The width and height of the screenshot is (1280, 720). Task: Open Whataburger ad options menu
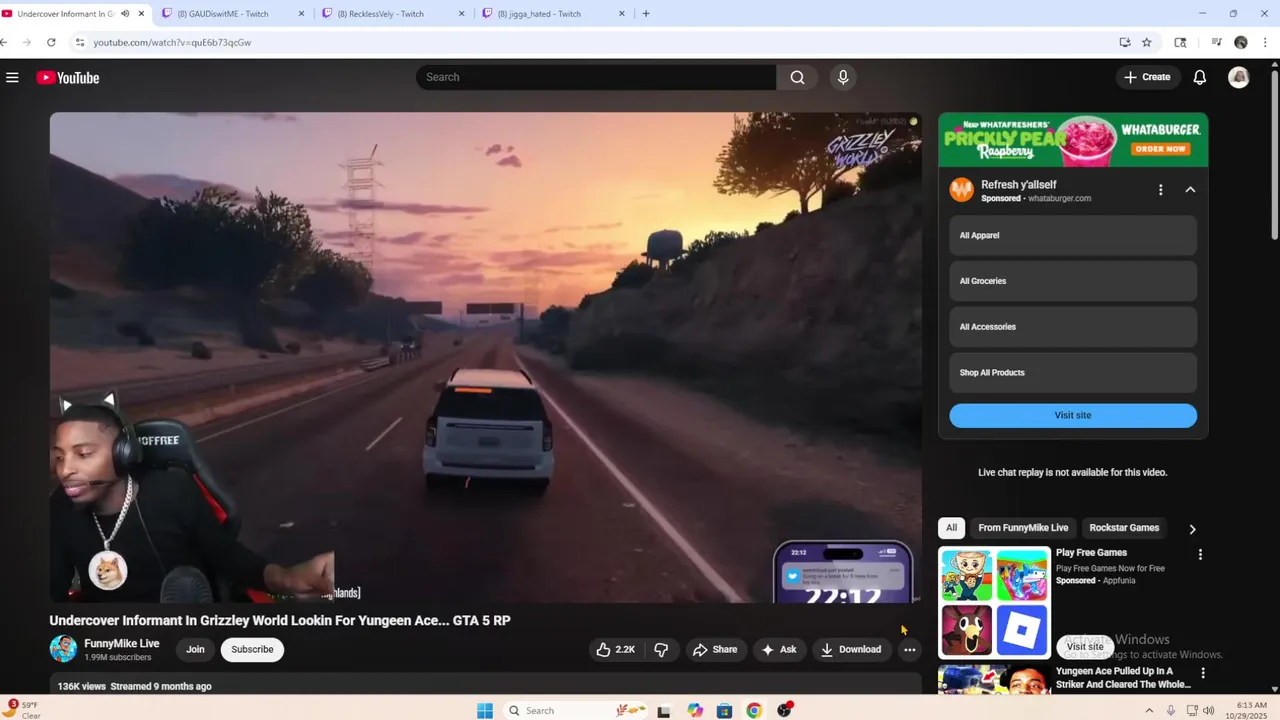coord(1160,190)
